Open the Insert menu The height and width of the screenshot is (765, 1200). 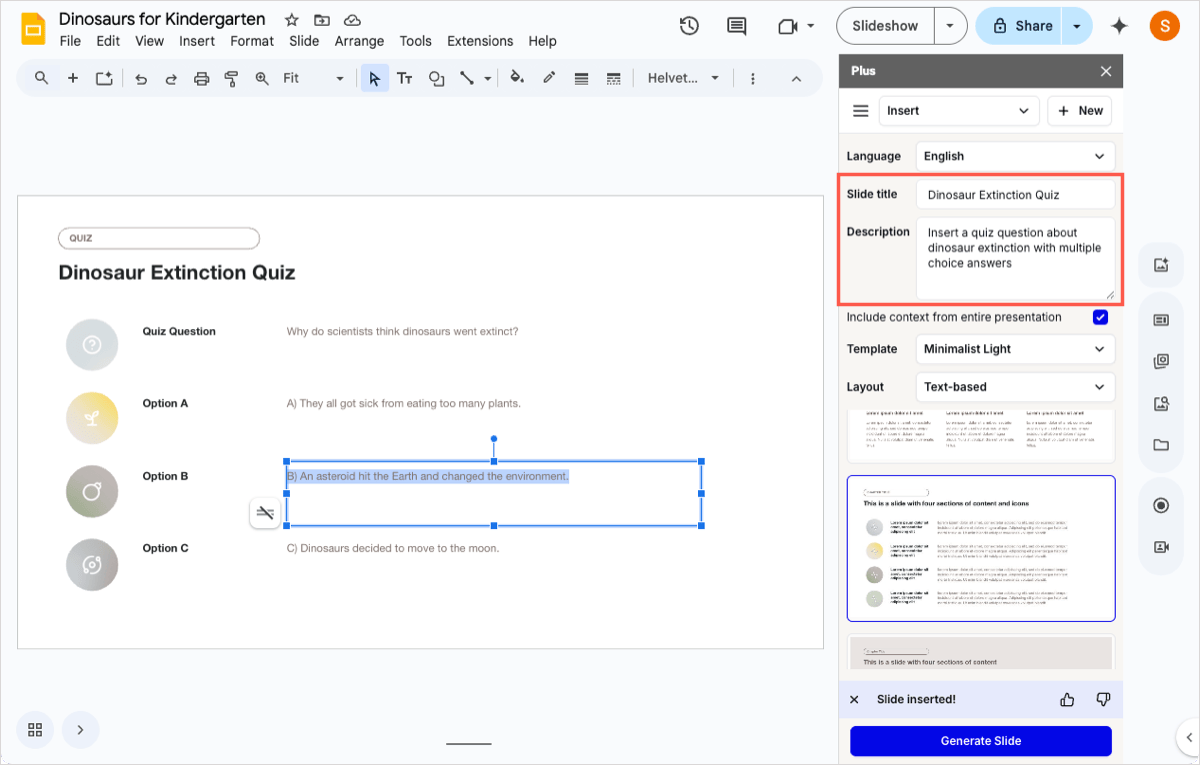click(x=197, y=41)
